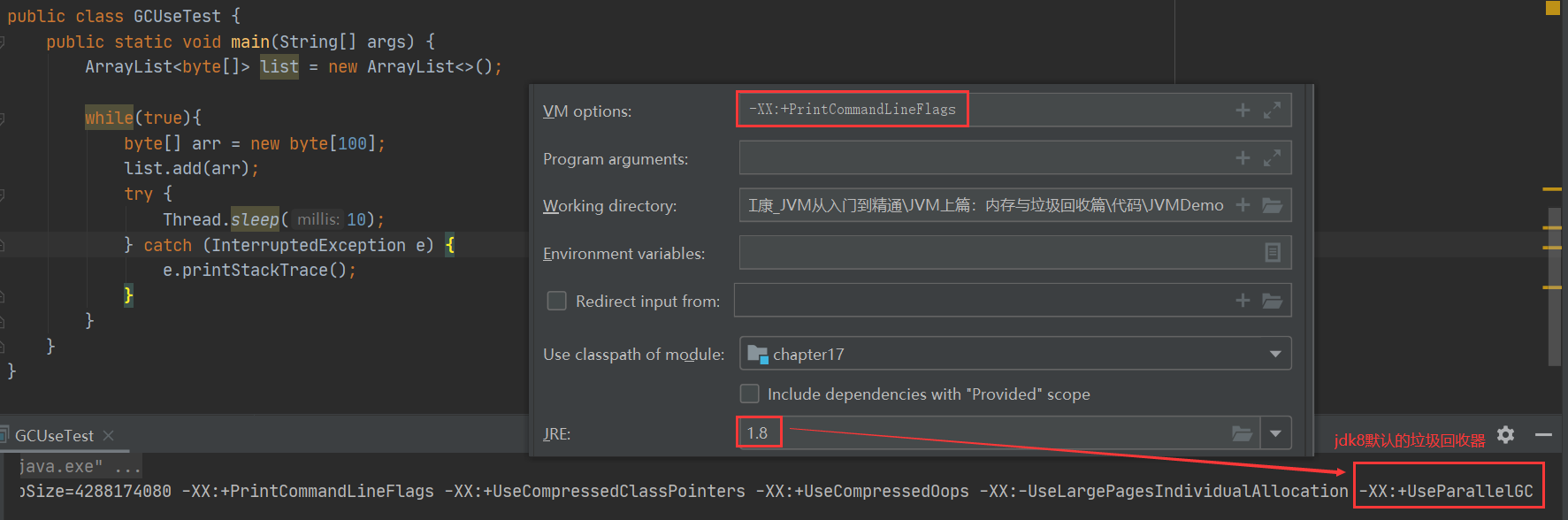
Task: Expand the Program arguments field
Action: pos(1272,157)
